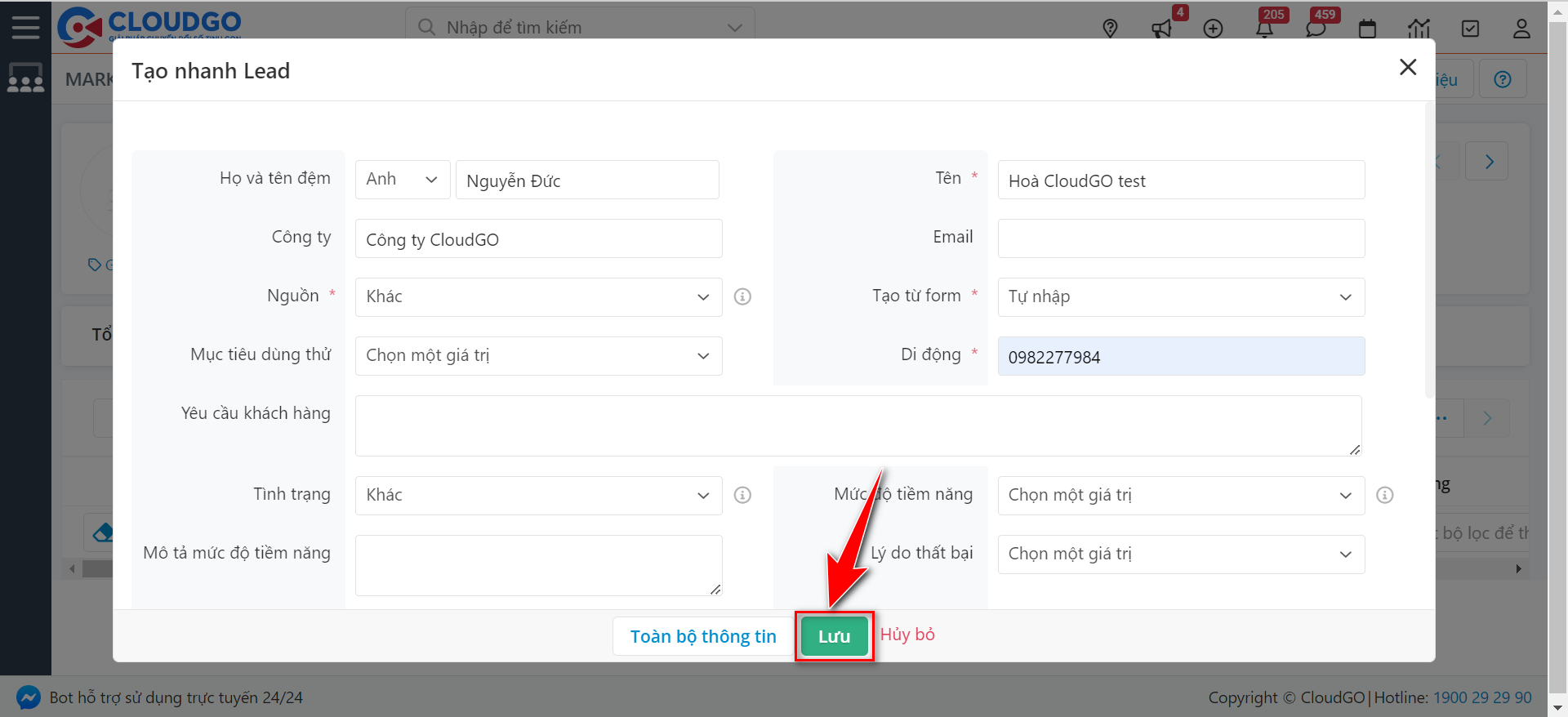Open the calendar icon in header
The image size is (1568, 717).
[x=1367, y=29]
